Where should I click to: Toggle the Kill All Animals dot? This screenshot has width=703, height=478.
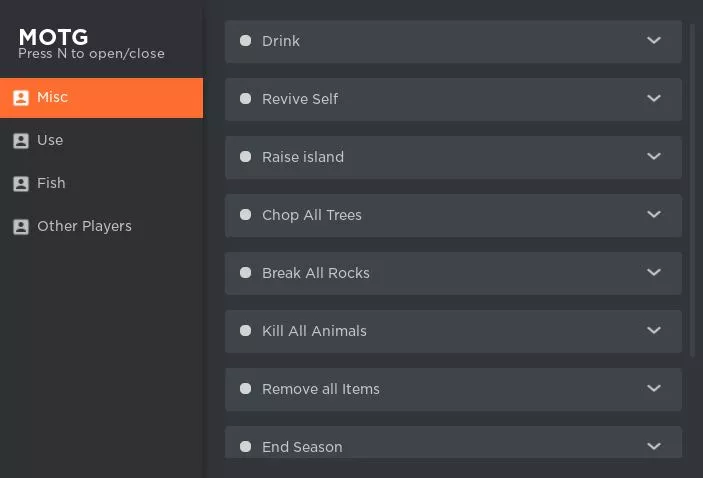tap(245, 330)
